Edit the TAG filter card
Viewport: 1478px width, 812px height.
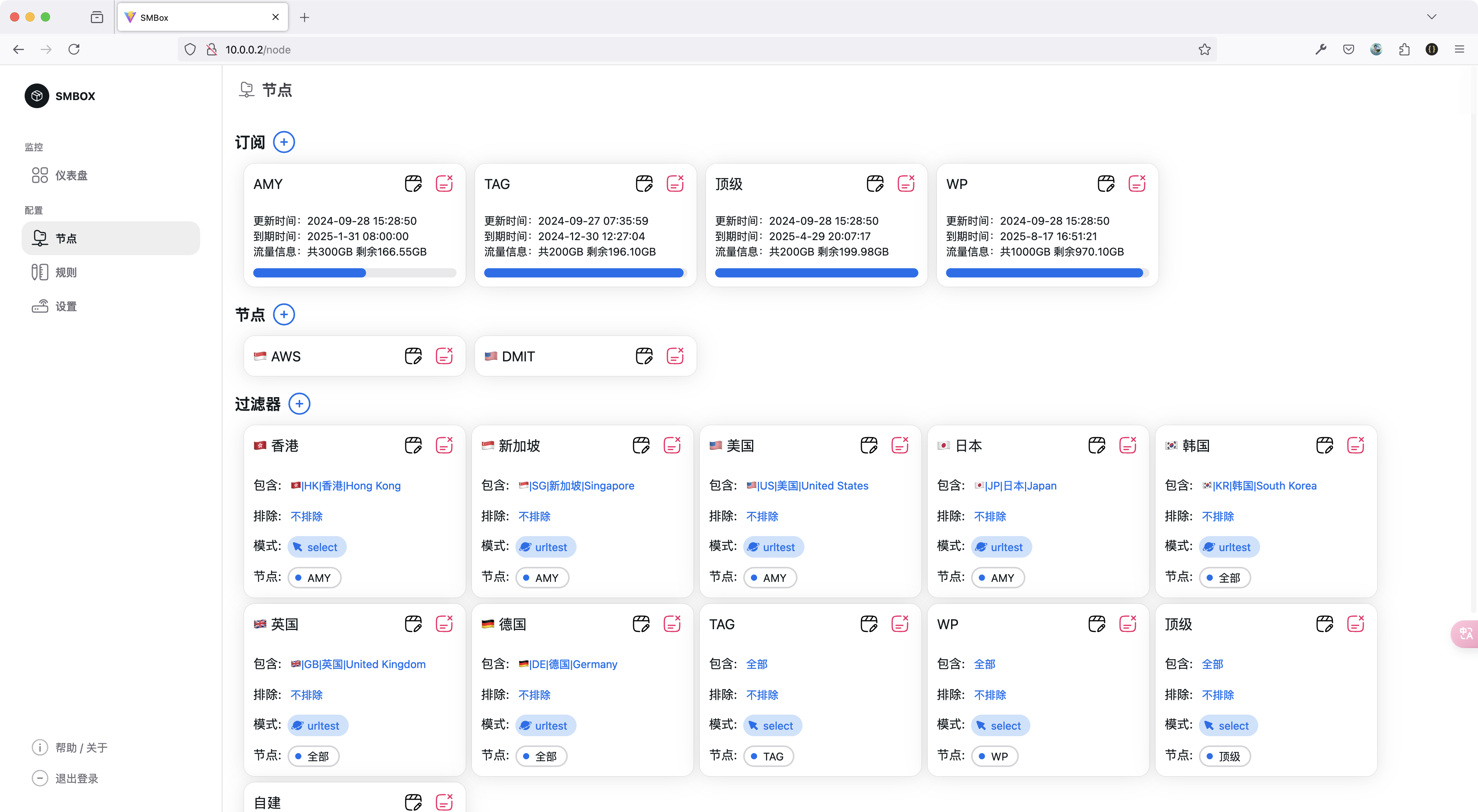point(869,624)
